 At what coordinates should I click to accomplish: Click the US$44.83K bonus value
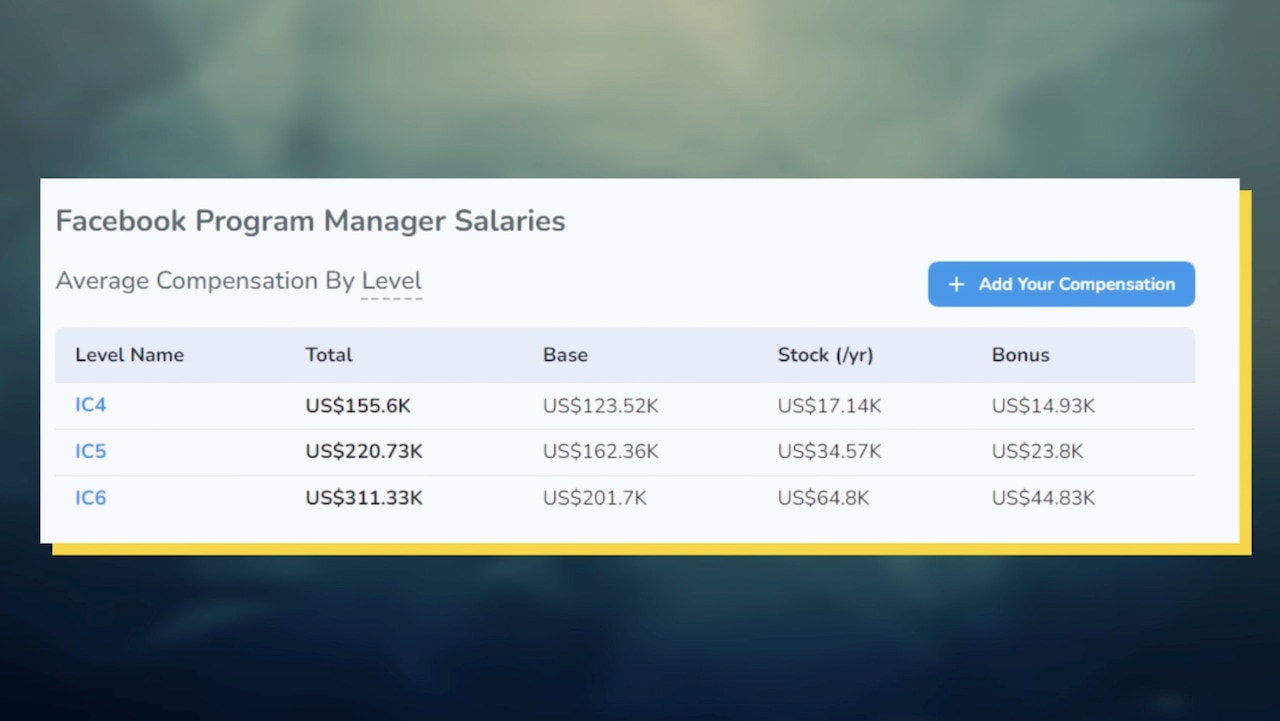click(1044, 498)
